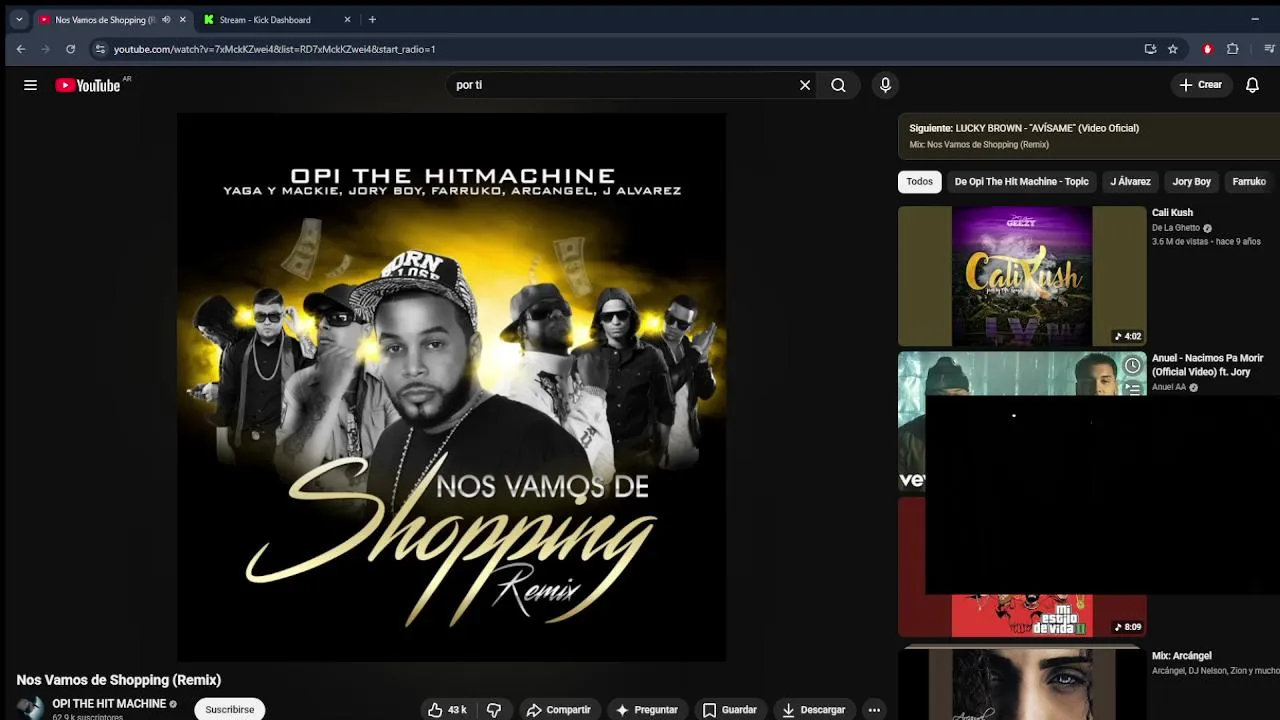Viewport: 1280px width, 720px height.
Task: Switch to Stream - Kick Dashboard tab
Action: click(265, 19)
